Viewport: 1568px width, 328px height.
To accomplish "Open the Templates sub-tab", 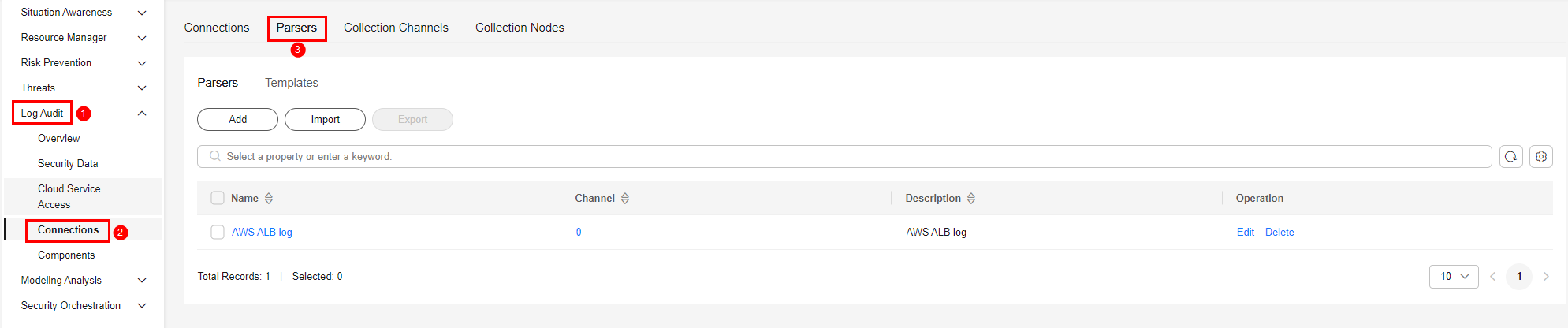I will click(x=291, y=83).
